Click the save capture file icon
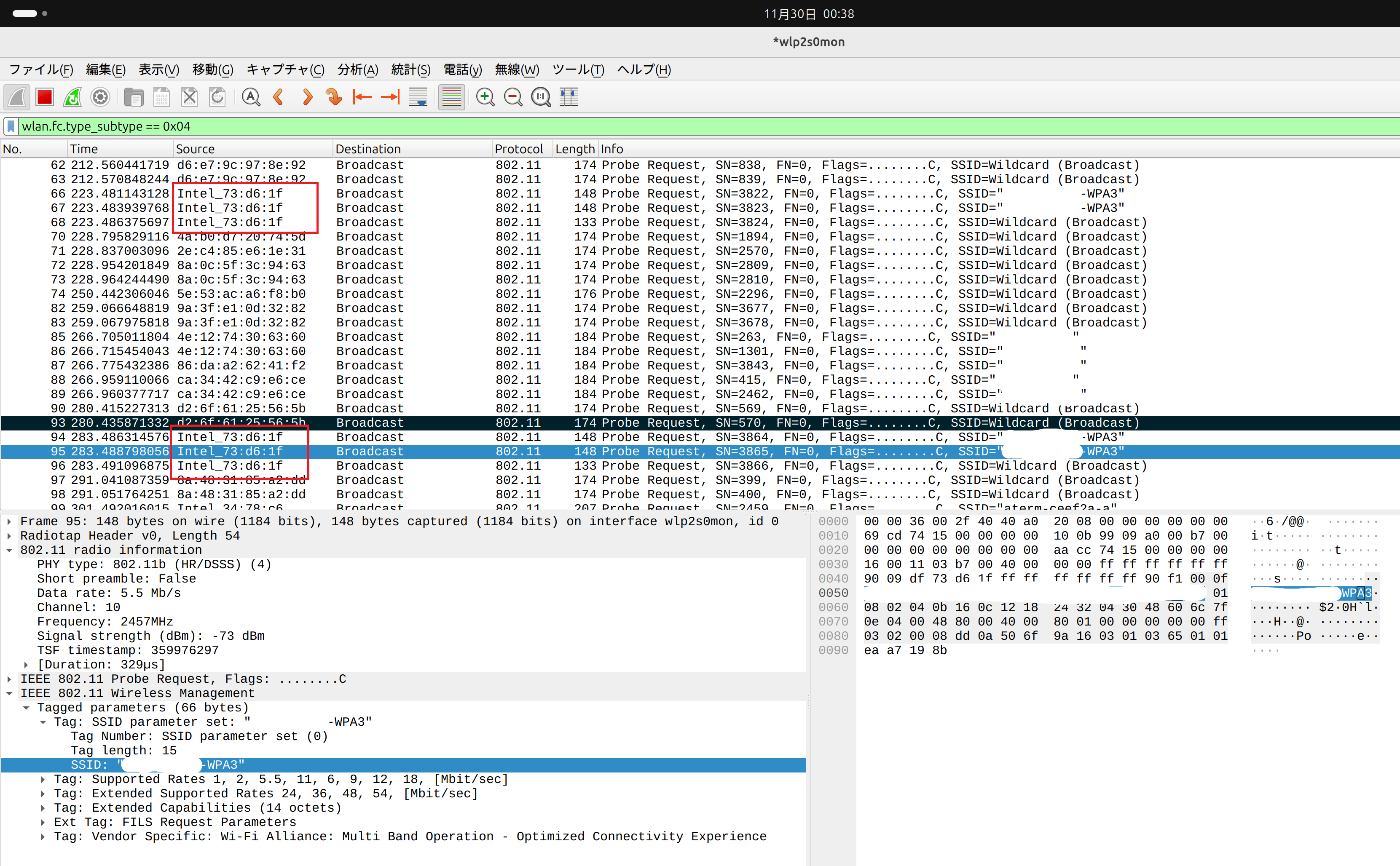The height and width of the screenshot is (866, 1400). point(161,97)
